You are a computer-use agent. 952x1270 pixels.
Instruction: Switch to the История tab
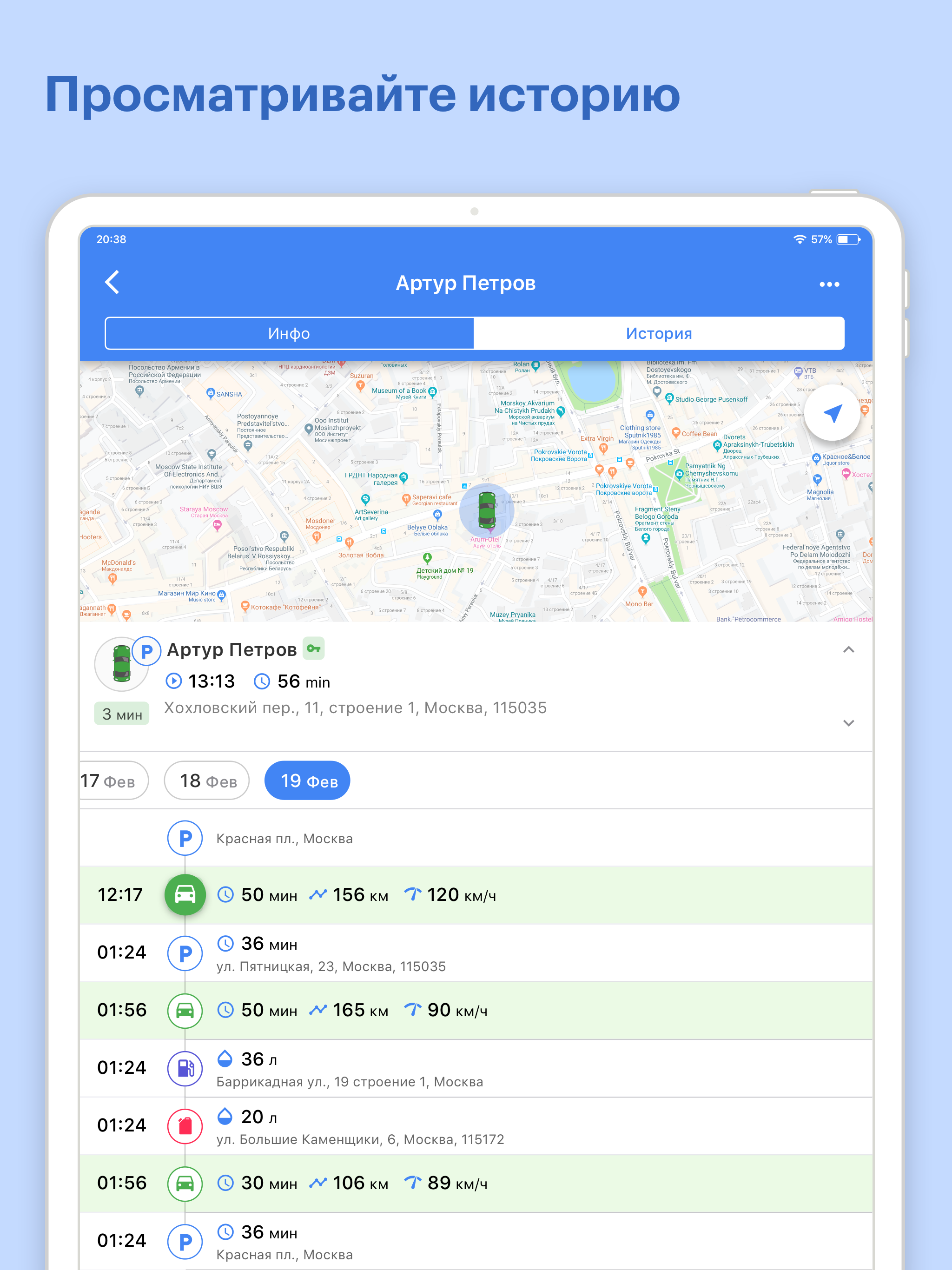click(x=659, y=333)
